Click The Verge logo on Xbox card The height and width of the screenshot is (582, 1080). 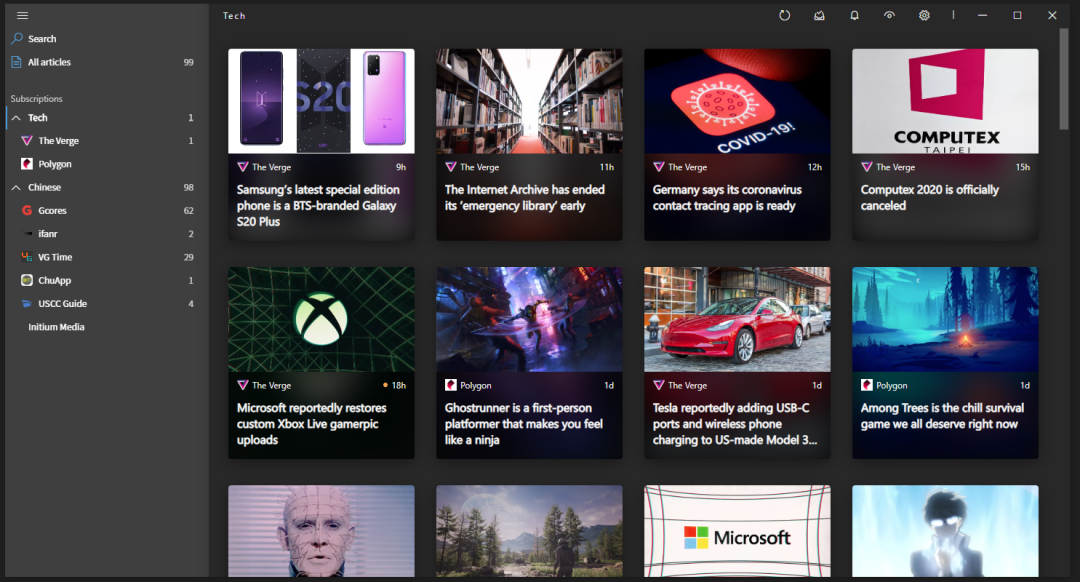point(242,385)
